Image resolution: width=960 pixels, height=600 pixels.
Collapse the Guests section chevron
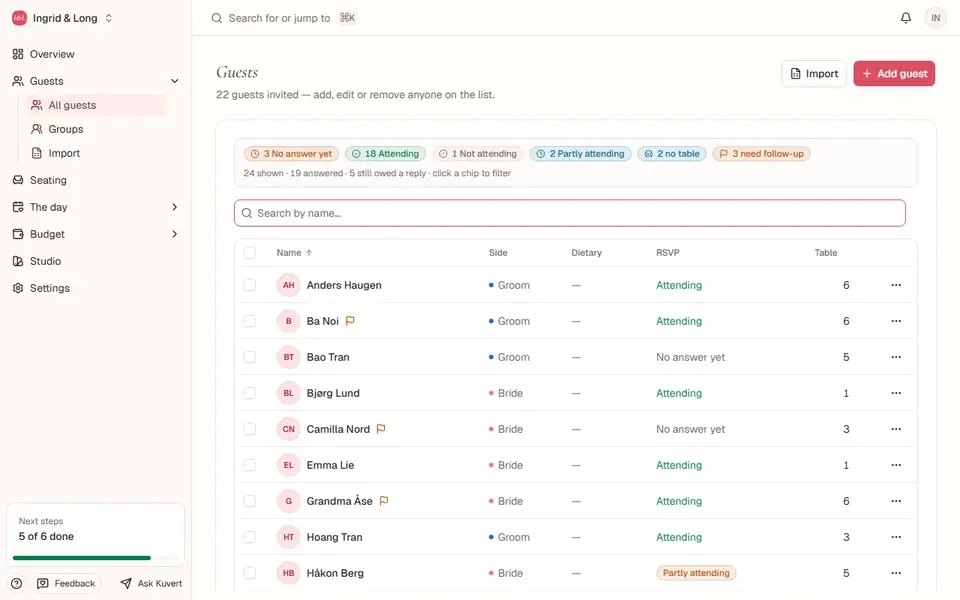coord(174,81)
